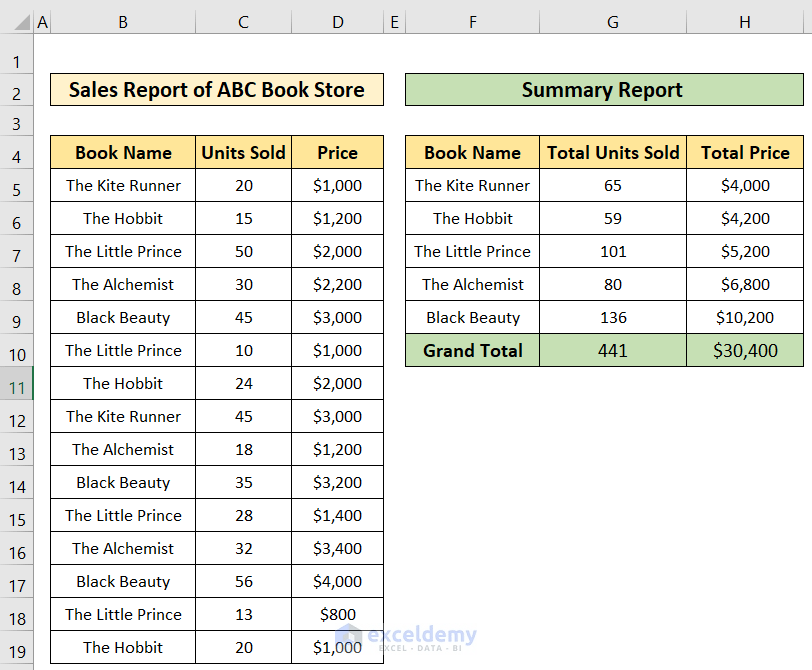Select The Kite Runner cell in sales table
This screenshot has height=670, width=812.
point(122,185)
